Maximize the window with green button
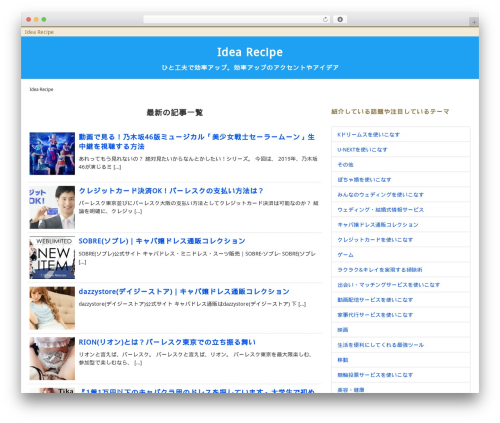Screen dimensions: 500x423 click(44, 20)
